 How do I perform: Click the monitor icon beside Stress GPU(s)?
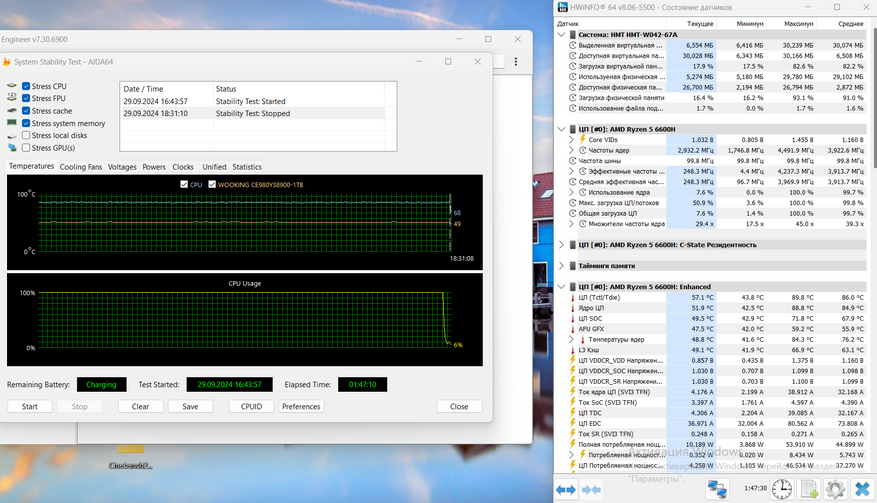[x=12, y=148]
